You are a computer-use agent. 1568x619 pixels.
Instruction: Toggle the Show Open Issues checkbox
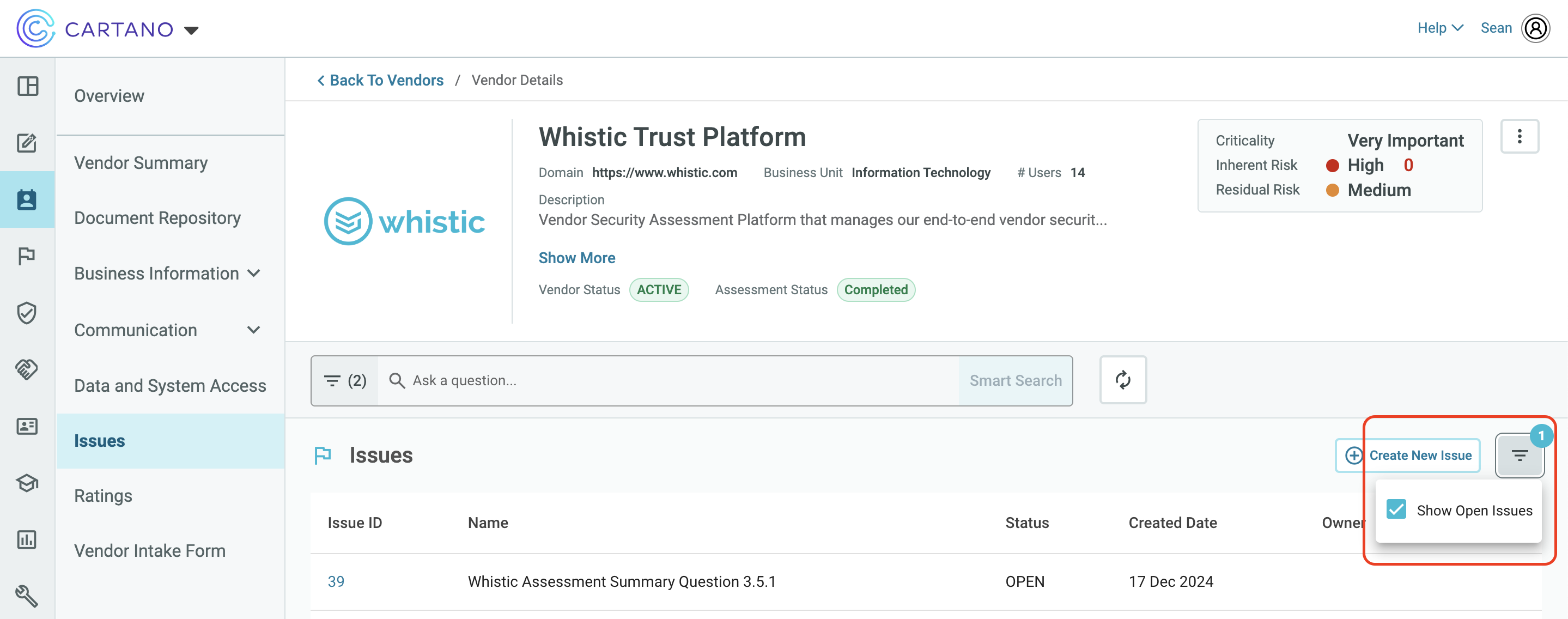(x=1396, y=509)
